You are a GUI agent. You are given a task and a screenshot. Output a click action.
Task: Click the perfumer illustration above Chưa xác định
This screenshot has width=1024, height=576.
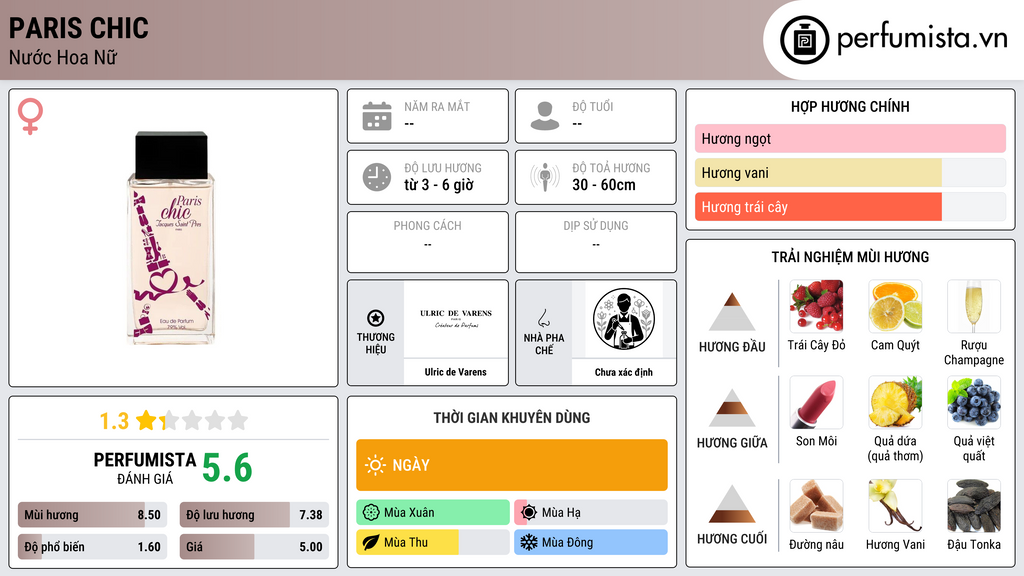click(x=624, y=319)
